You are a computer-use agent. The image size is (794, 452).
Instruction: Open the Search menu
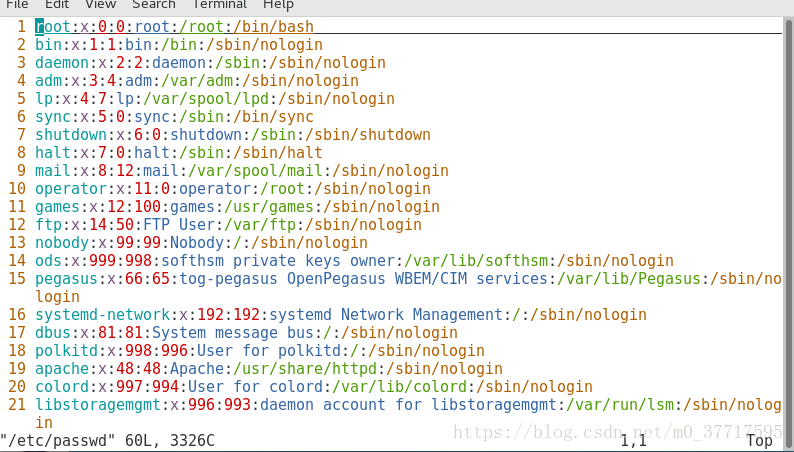click(153, 5)
